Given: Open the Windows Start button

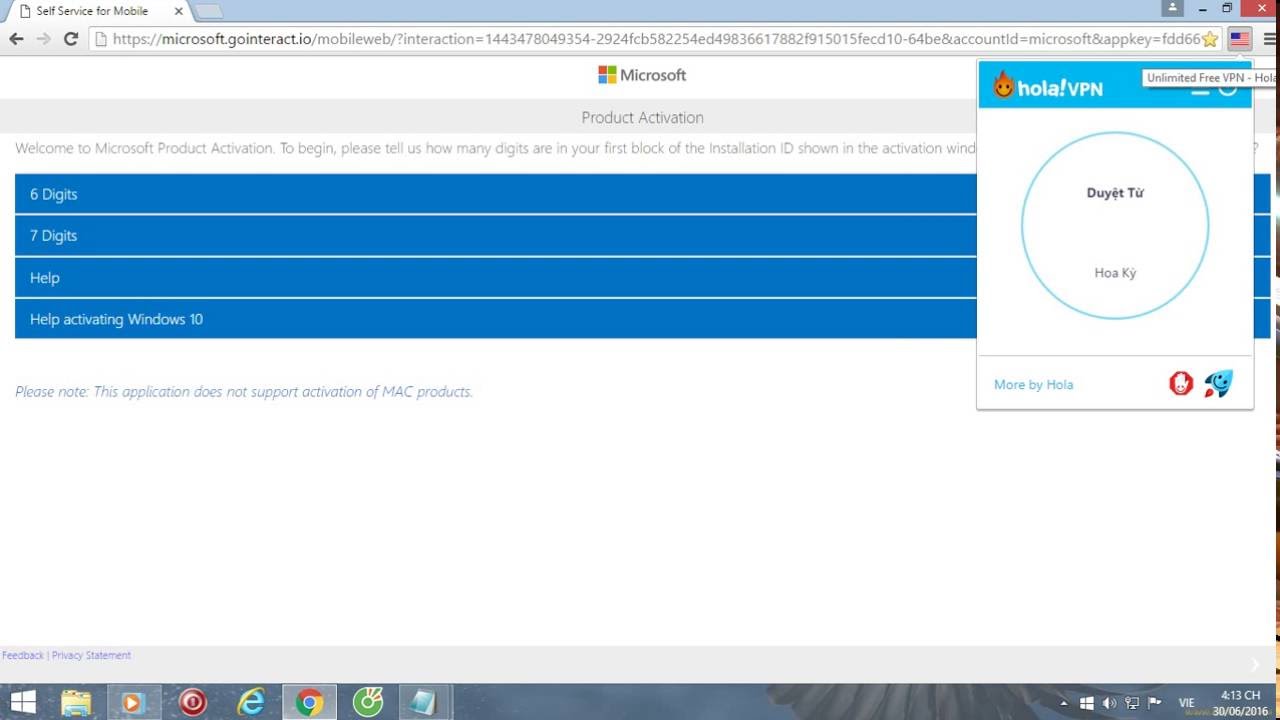Looking at the screenshot, I should coord(23,703).
